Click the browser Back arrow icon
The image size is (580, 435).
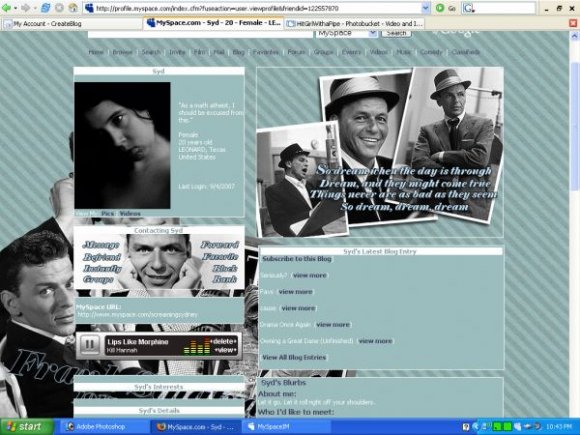coord(6,8)
